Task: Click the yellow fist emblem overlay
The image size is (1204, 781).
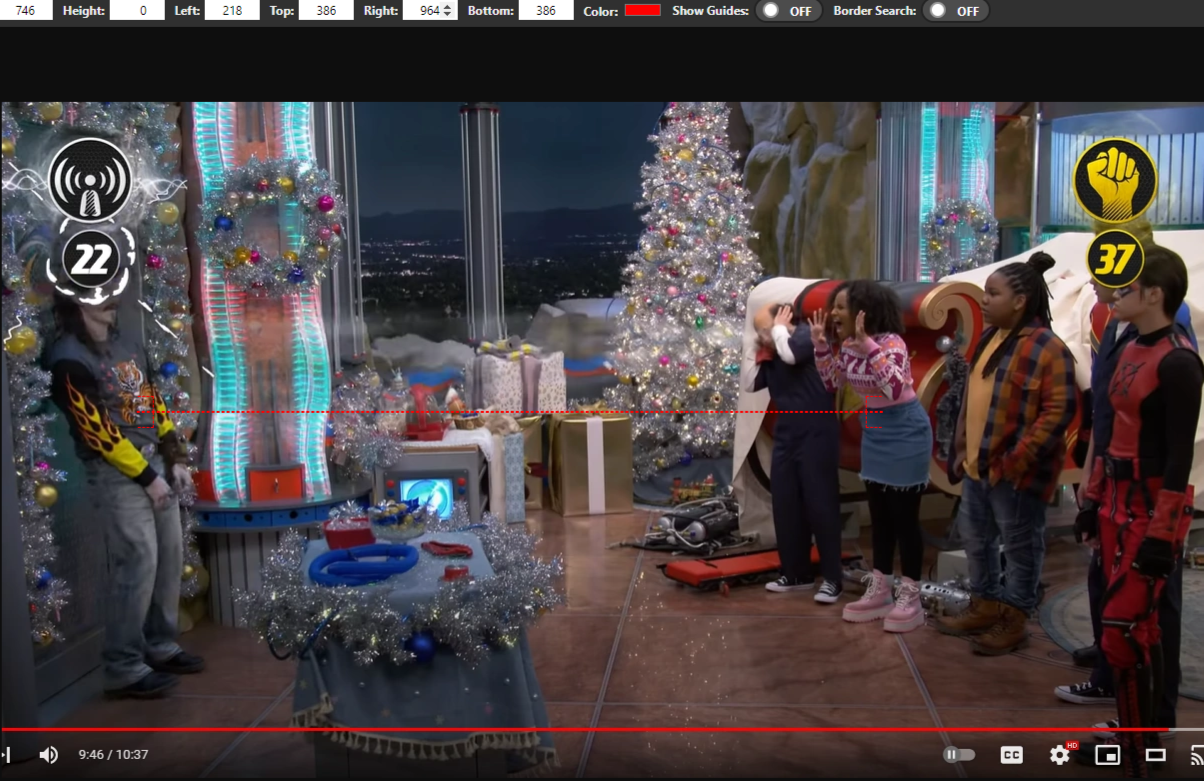Action: click(1115, 180)
